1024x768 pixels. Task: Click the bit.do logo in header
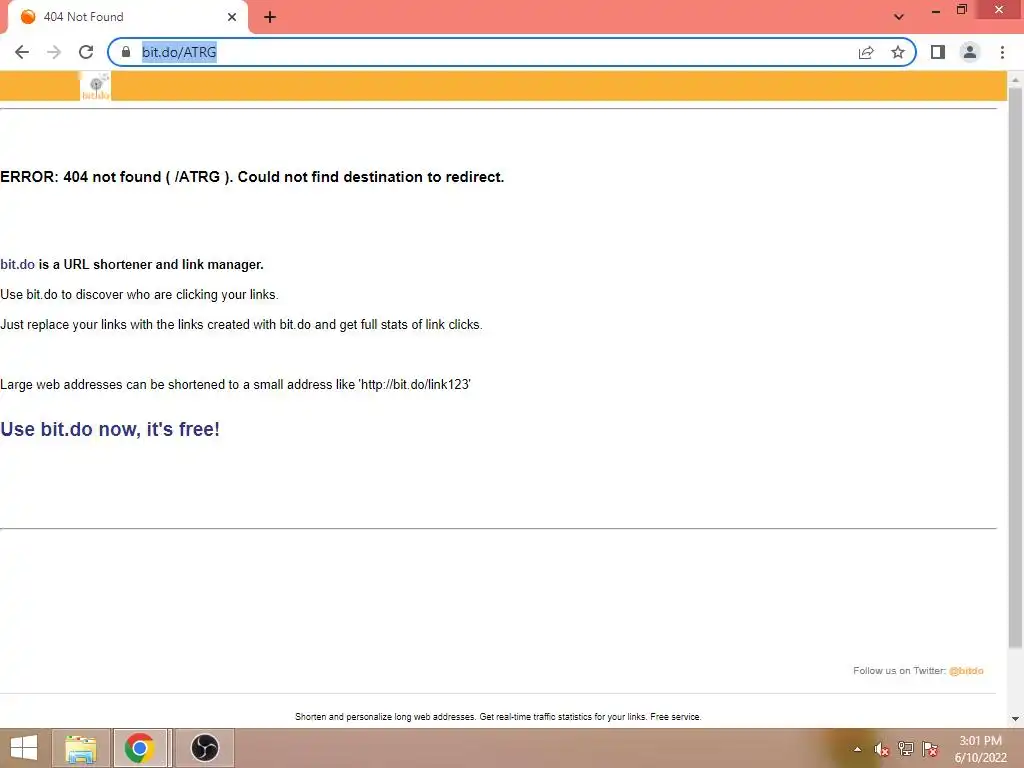(x=95, y=86)
